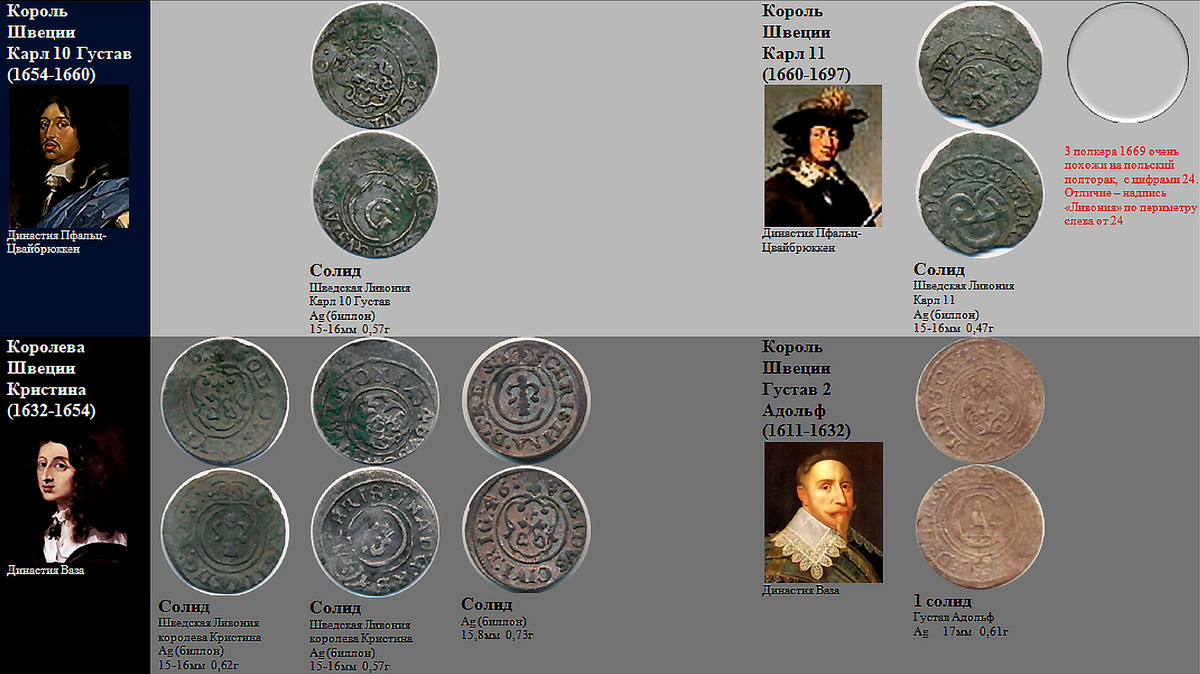Click the '15-16мм 0,47г' size text

click(954, 327)
